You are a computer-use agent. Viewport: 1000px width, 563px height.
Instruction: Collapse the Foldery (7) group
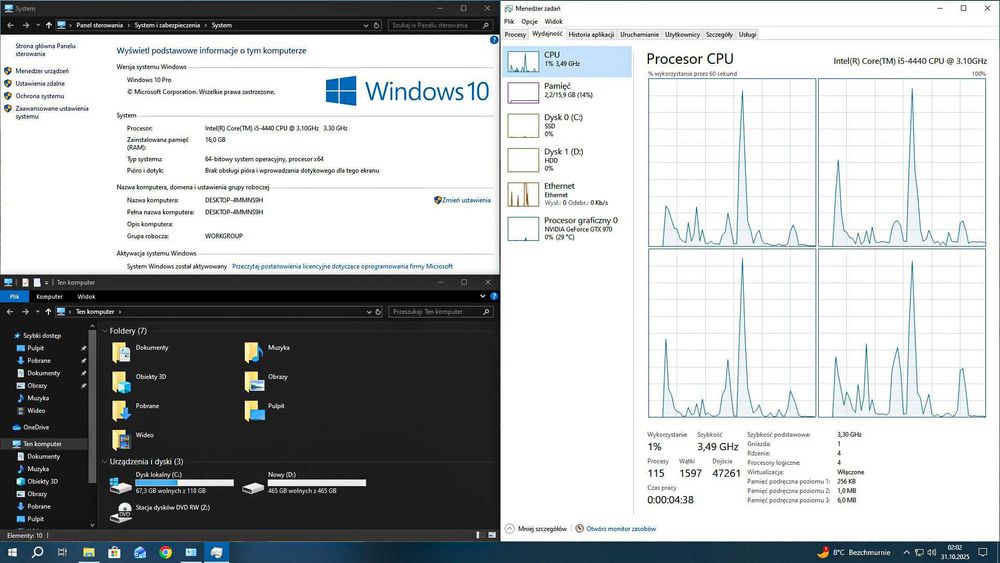105,331
